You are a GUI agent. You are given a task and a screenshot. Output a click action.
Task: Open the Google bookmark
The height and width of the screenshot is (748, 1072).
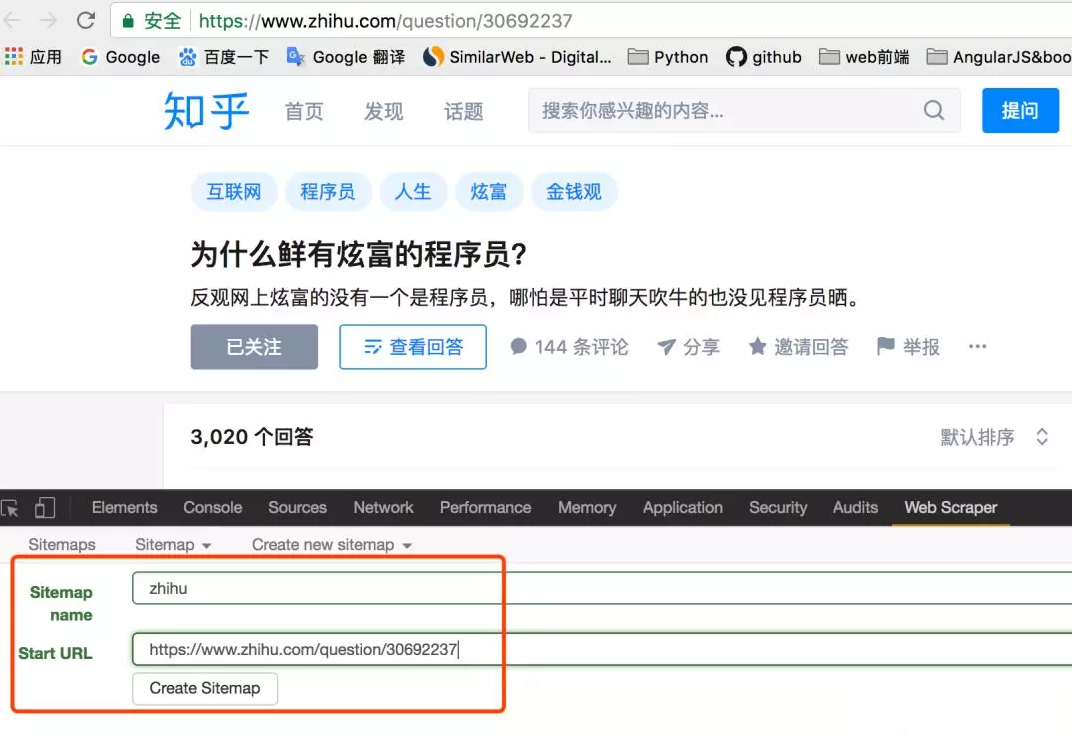(x=120, y=57)
